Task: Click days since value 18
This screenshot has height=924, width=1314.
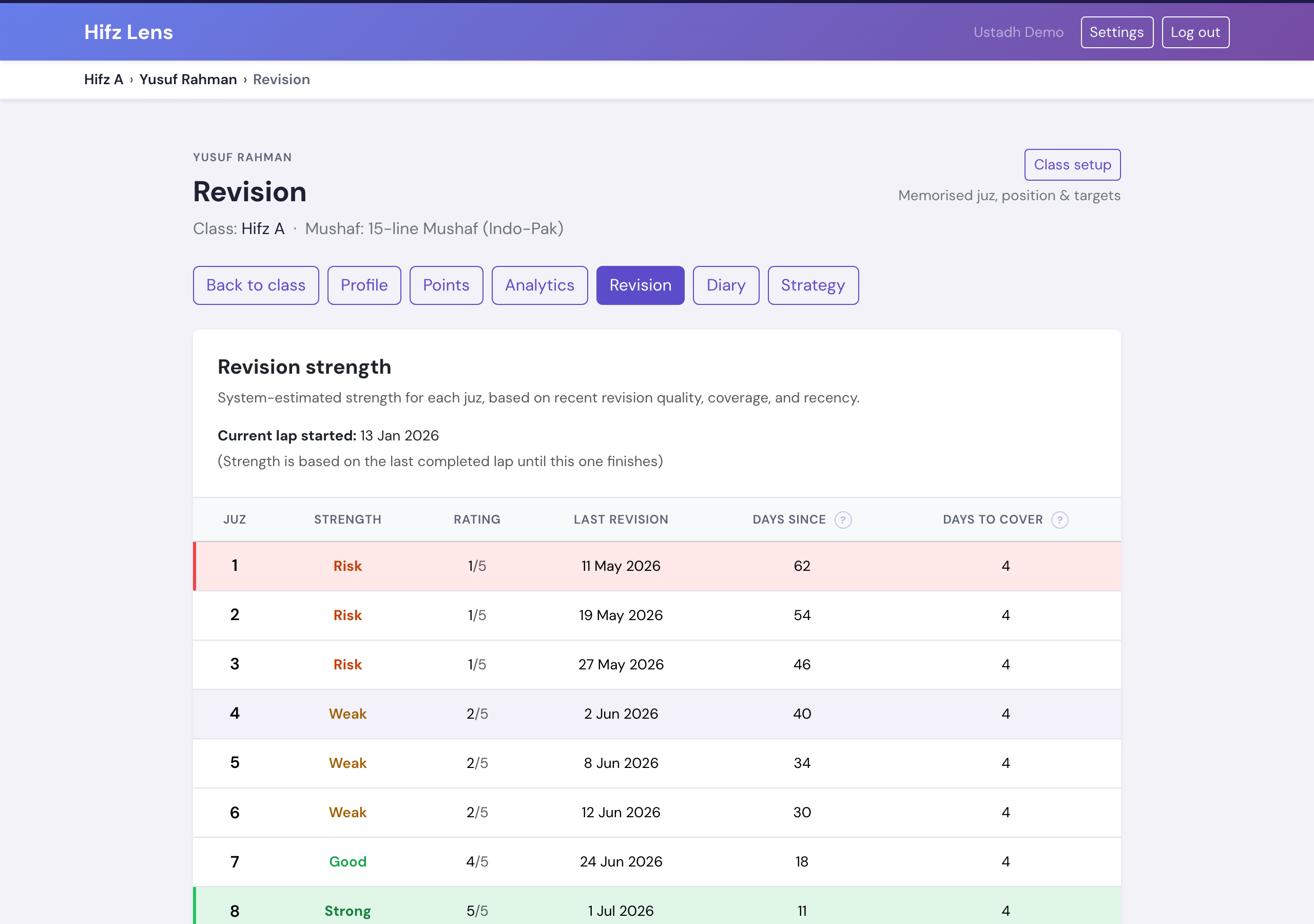Action: [802, 861]
